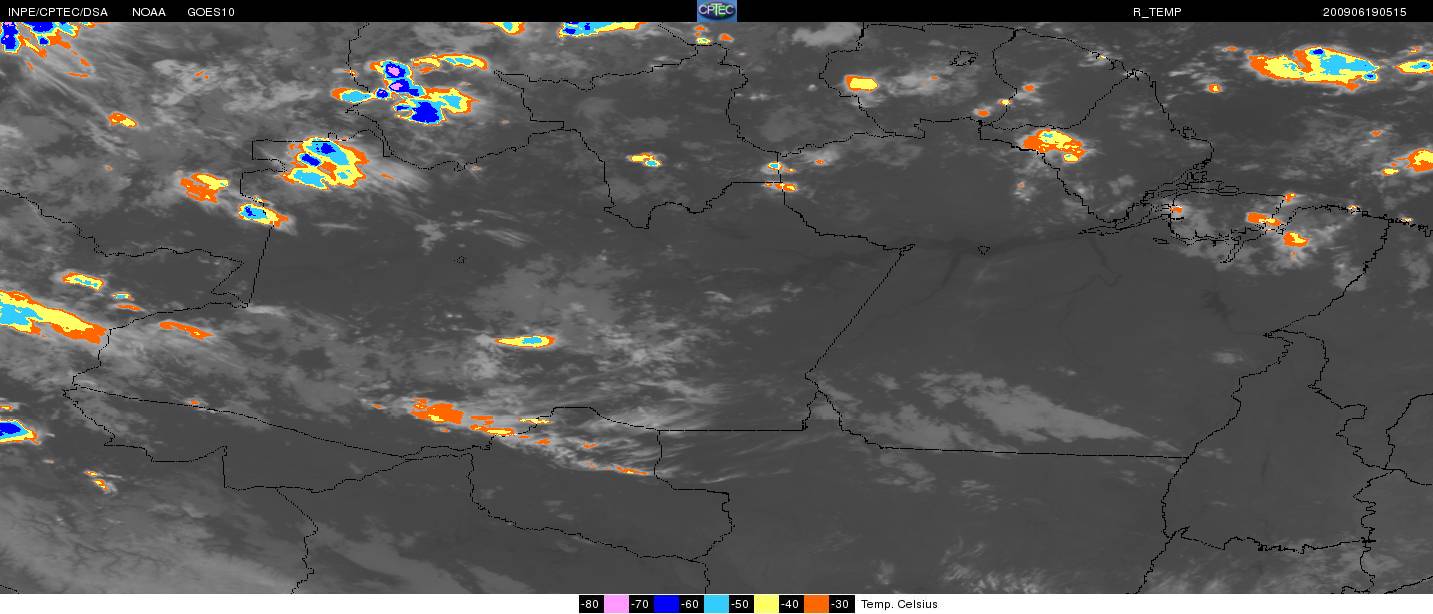Select the orange legend color swatch
1433x614 pixels.
pos(816,604)
